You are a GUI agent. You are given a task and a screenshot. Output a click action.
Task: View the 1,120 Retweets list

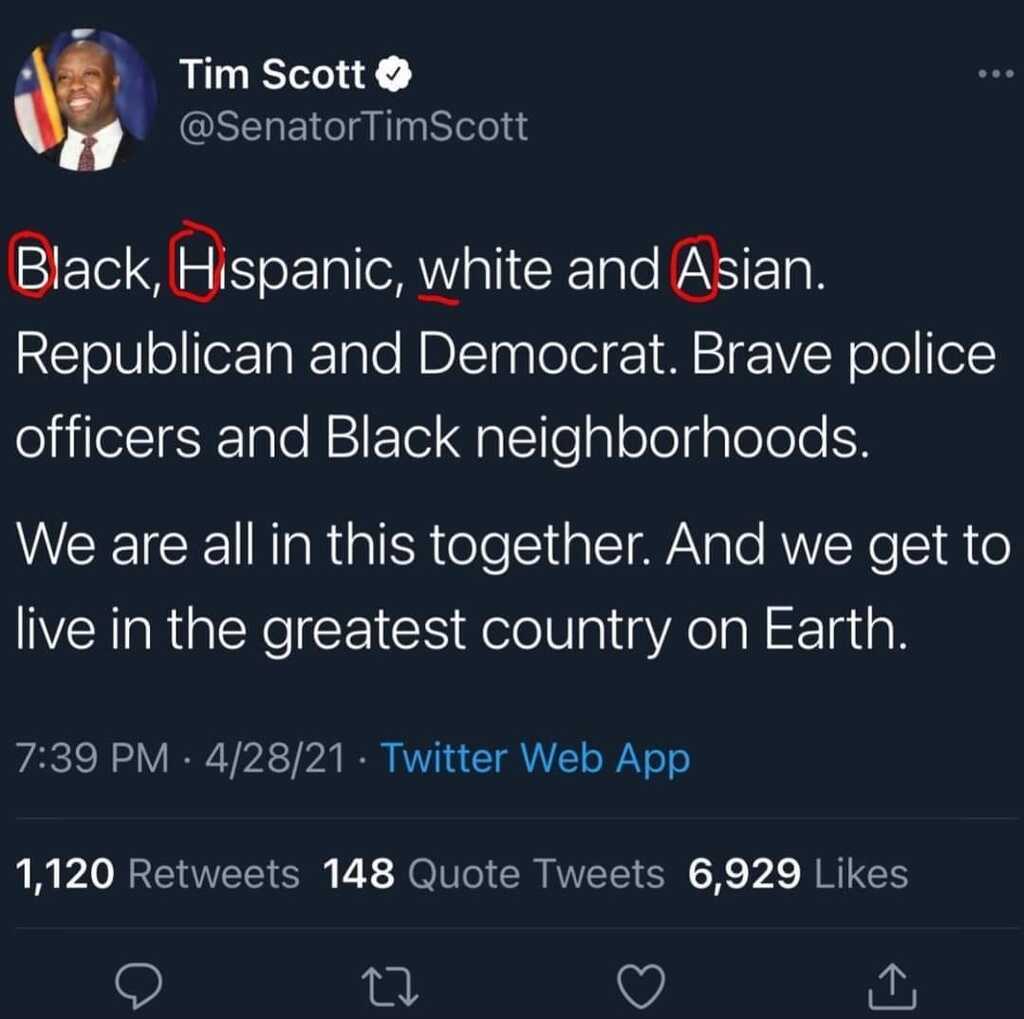pos(157,873)
